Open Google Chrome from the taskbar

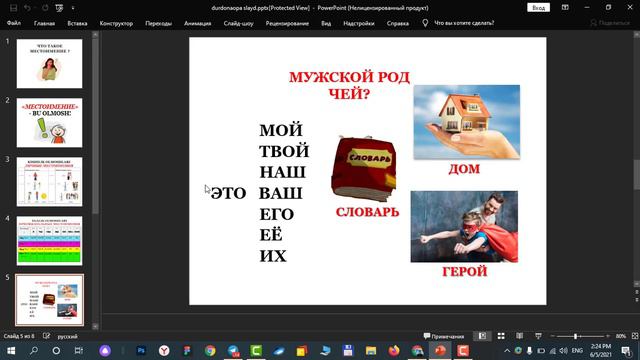pyautogui.click(x=210, y=351)
